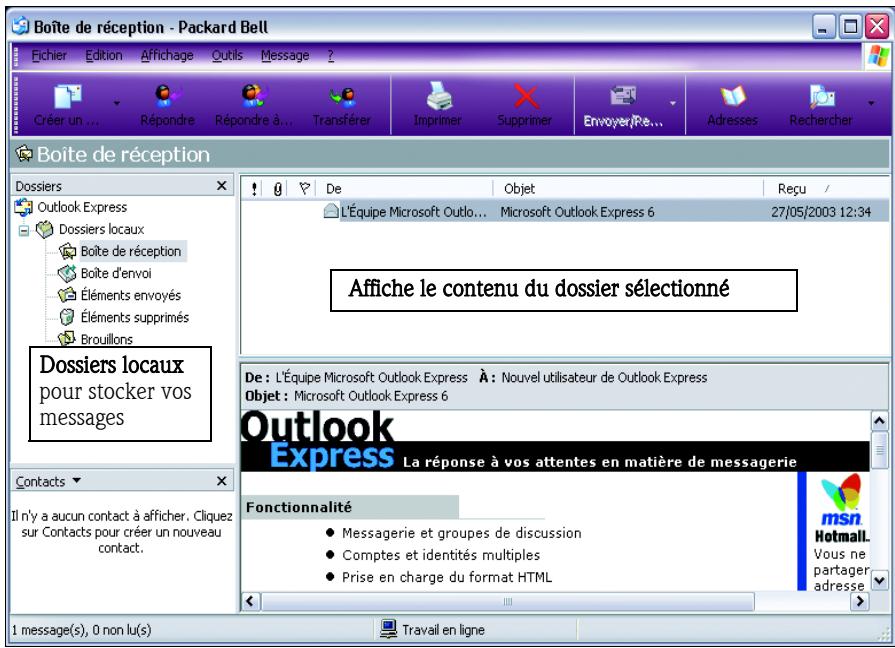This screenshot has width=895, height=648.
Task: Click the envelope icon of the message
Action: pos(331,211)
